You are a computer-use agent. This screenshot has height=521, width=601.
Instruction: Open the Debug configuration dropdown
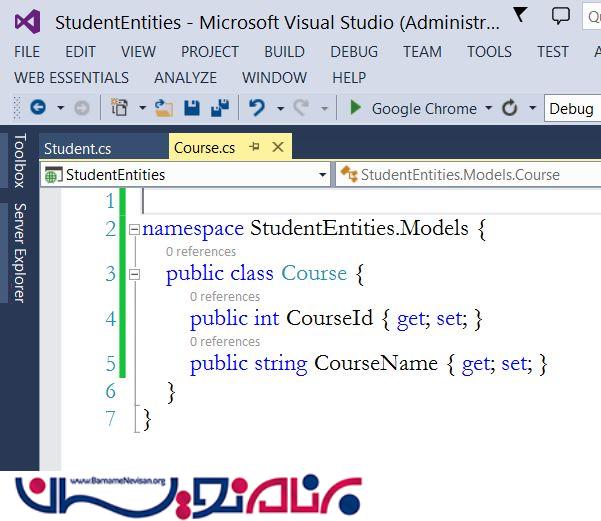click(x=572, y=108)
